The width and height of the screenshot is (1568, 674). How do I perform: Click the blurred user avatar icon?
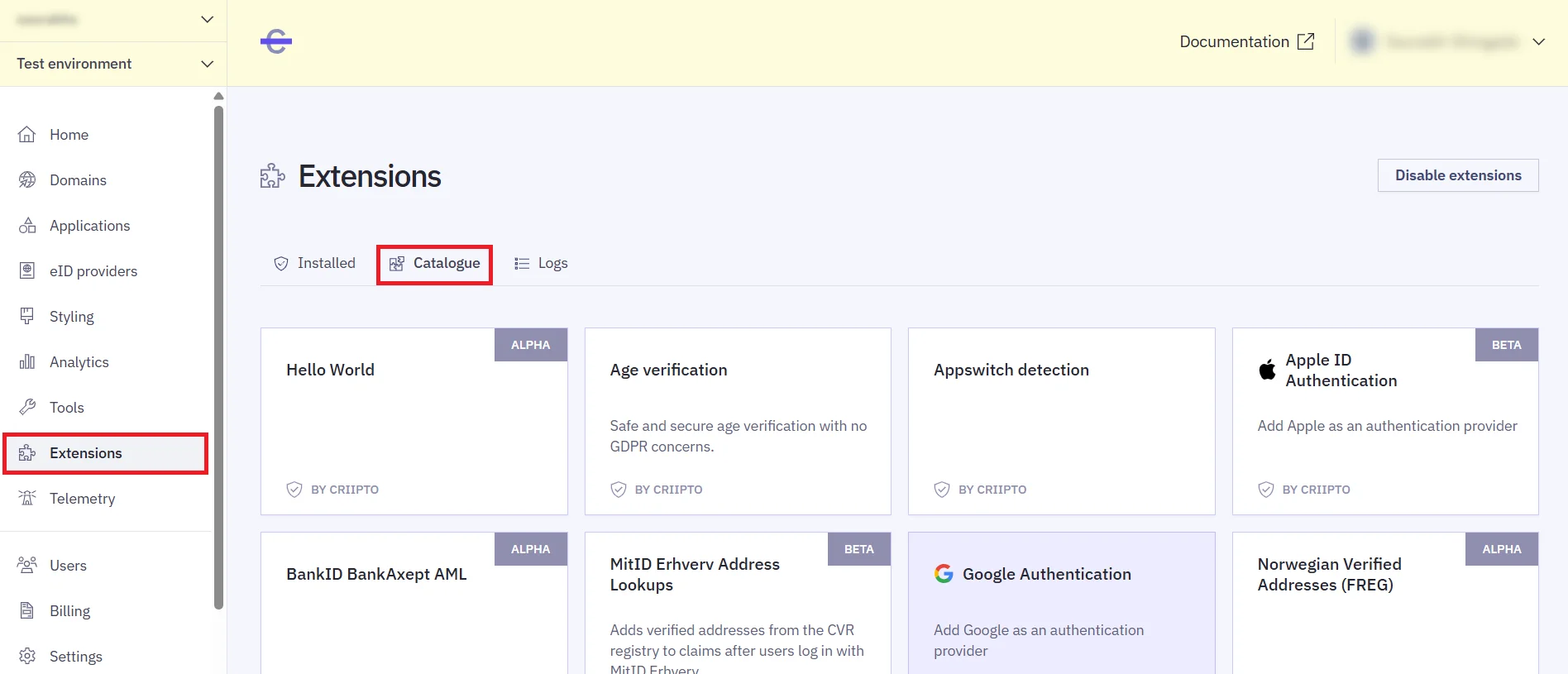click(1362, 41)
